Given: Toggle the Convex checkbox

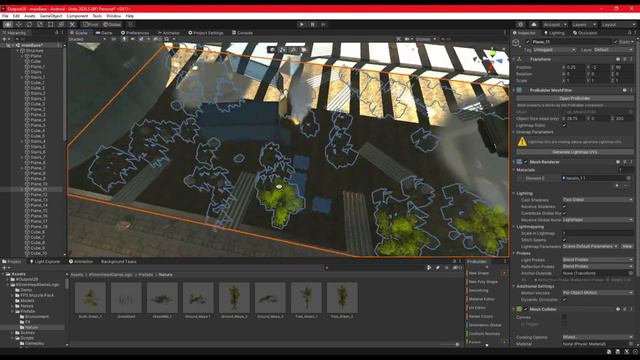Looking at the screenshot, I should point(564,317).
